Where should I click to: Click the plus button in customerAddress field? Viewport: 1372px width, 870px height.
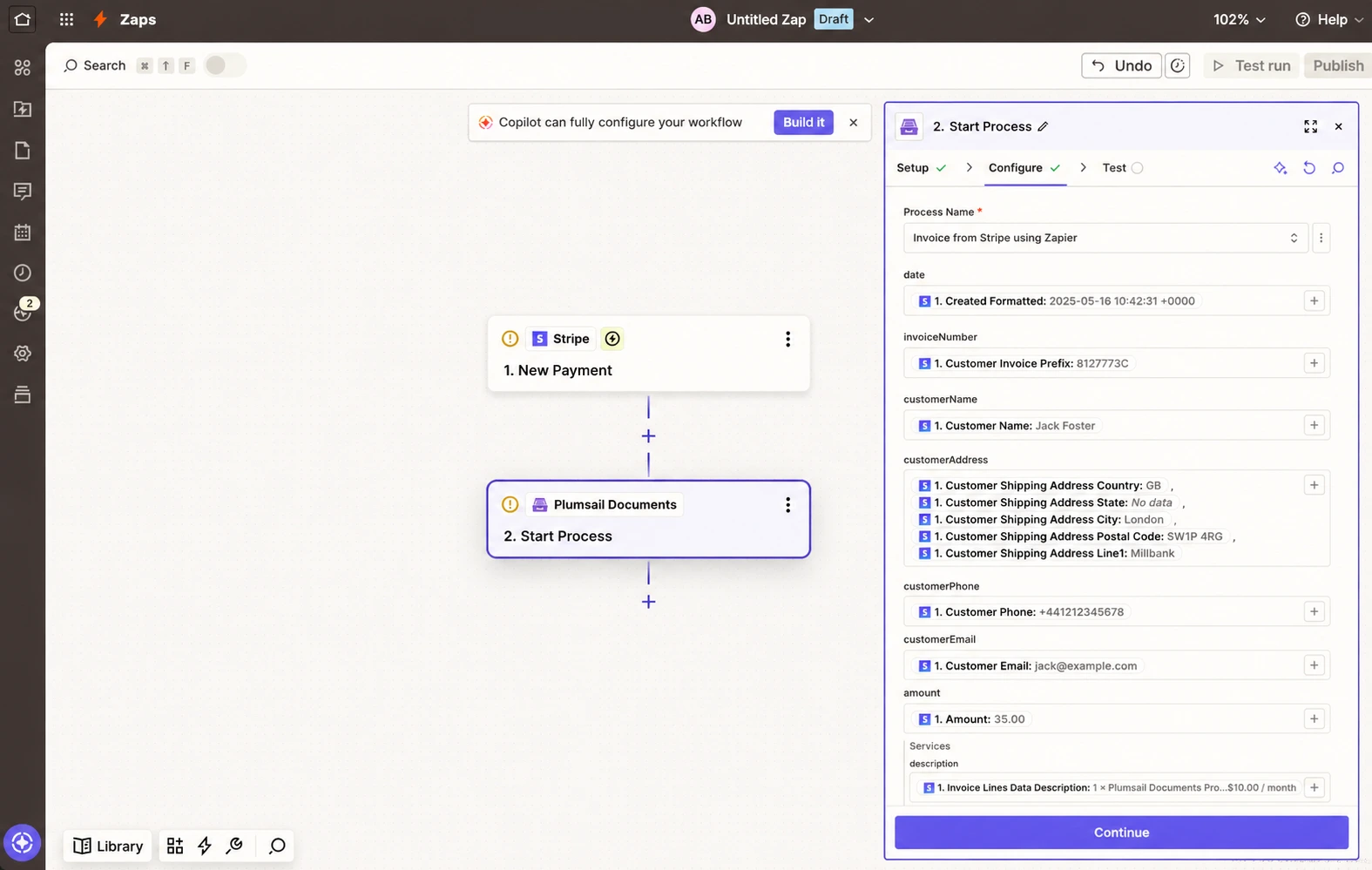pos(1314,485)
